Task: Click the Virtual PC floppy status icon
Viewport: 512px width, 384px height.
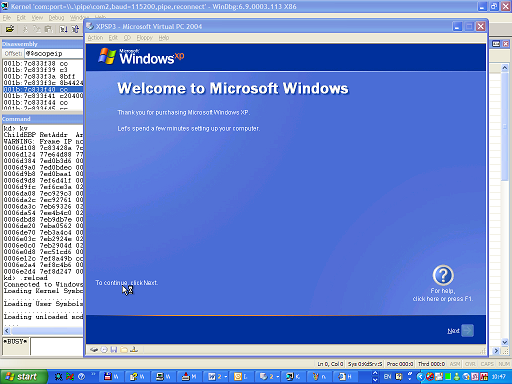Action: coord(114,350)
